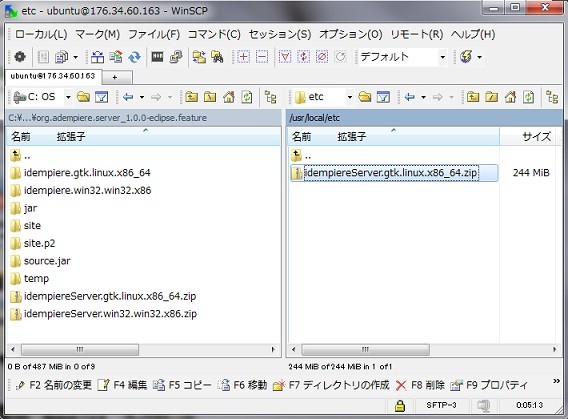The height and width of the screenshot is (419, 568).
Task: Open the terminal console icon
Action: click(x=157, y=57)
